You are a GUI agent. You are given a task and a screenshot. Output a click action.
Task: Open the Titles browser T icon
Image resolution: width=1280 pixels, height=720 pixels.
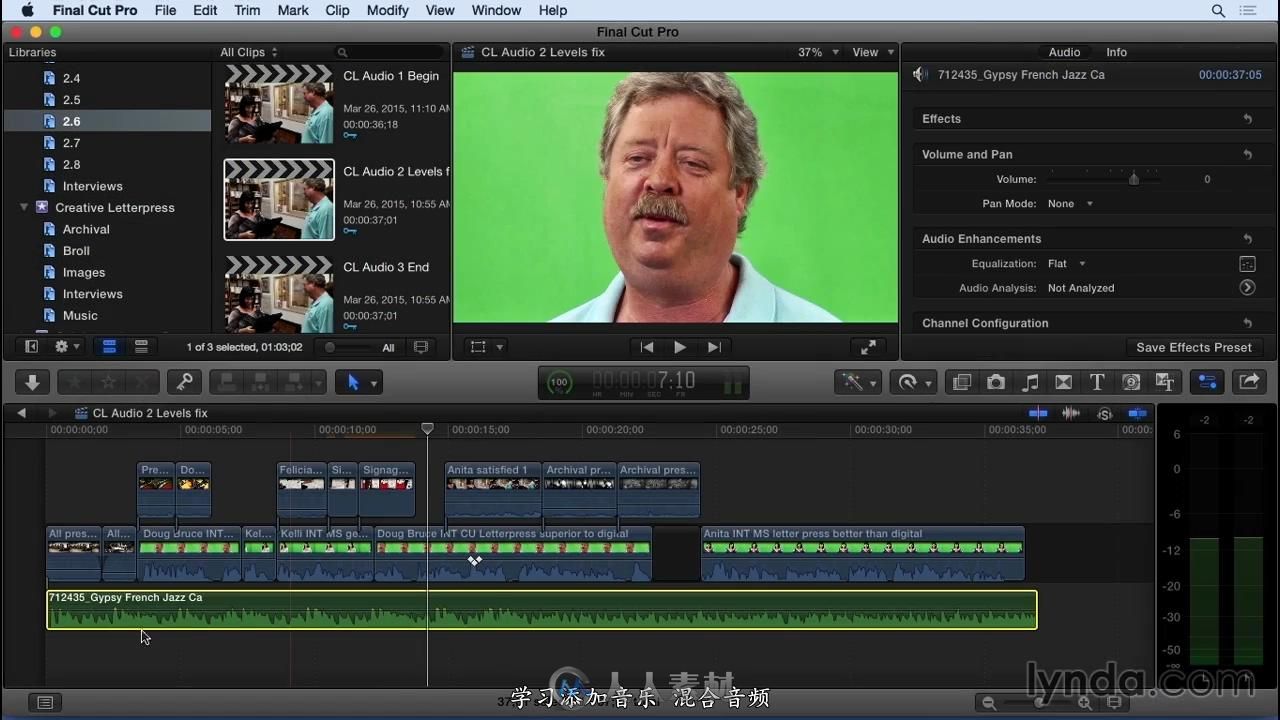click(x=1097, y=382)
